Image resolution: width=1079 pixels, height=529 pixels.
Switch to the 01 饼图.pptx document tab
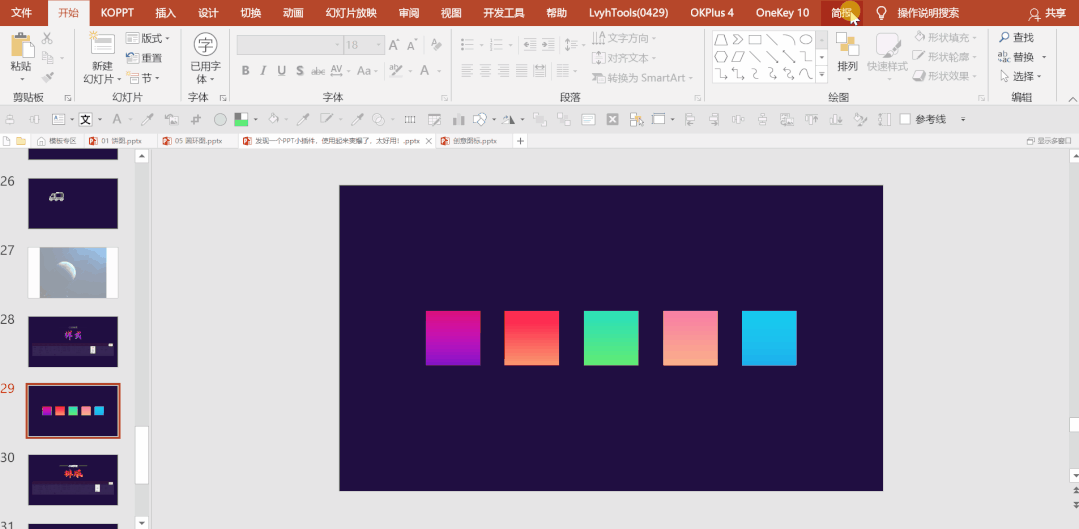tap(121, 141)
